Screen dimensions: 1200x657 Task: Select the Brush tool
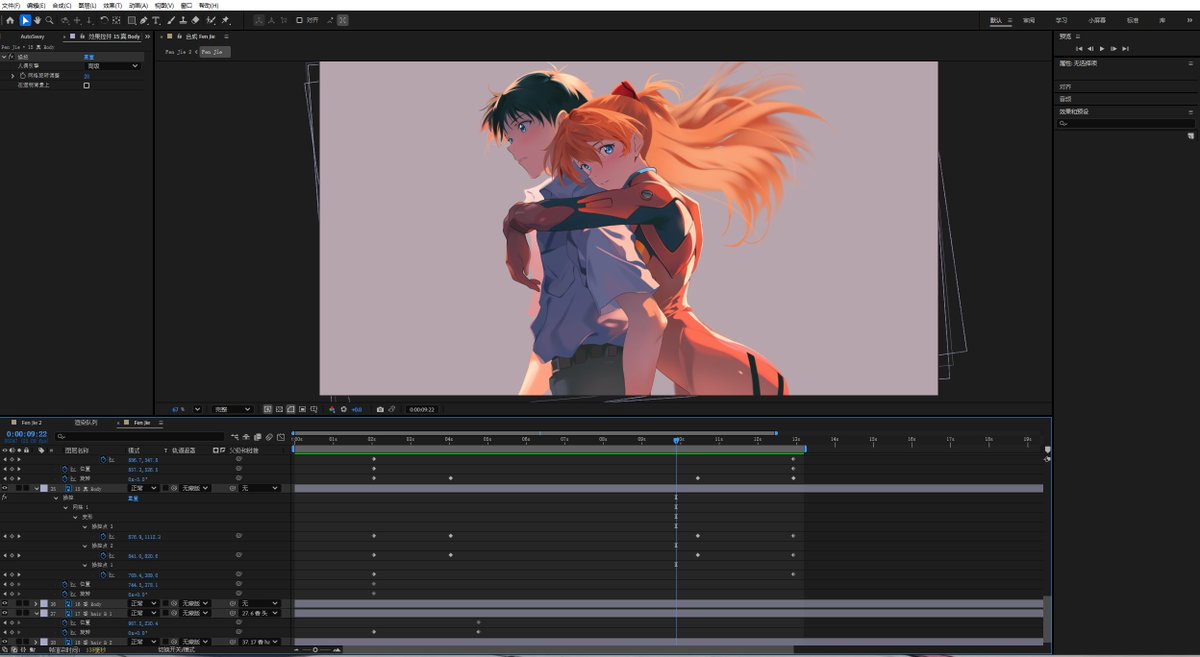(171, 20)
